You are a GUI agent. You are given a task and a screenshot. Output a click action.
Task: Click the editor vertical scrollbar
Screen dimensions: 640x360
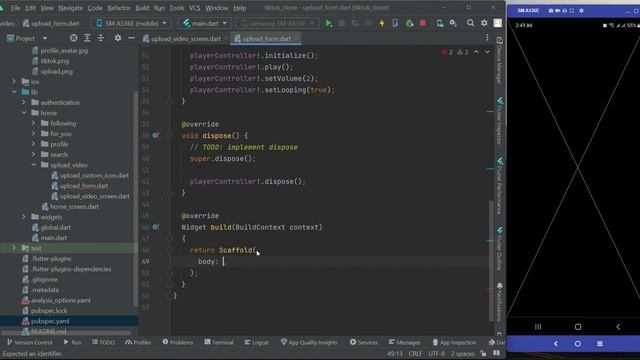pos(491,261)
